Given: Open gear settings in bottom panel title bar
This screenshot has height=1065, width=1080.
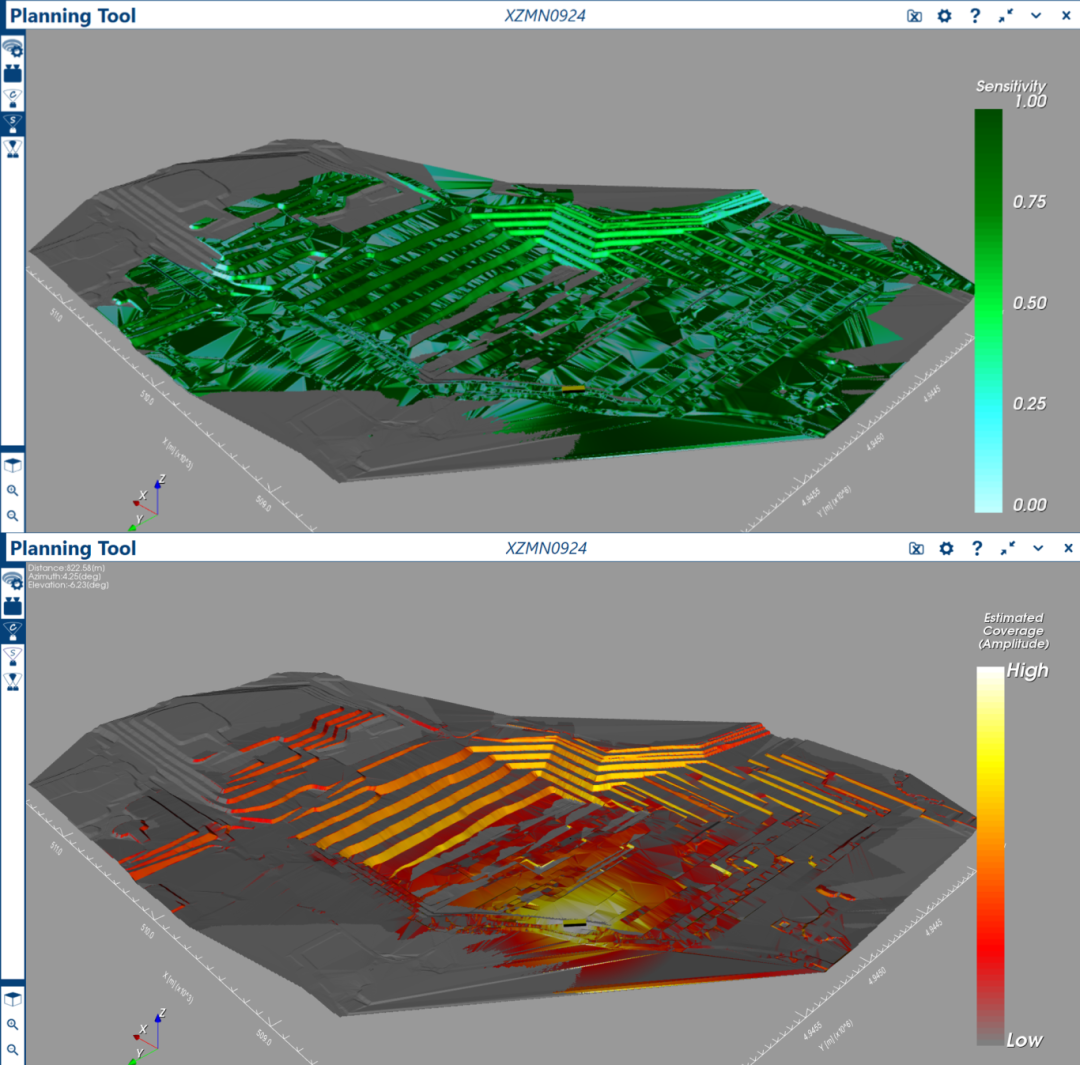Looking at the screenshot, I should click(944, 548).
